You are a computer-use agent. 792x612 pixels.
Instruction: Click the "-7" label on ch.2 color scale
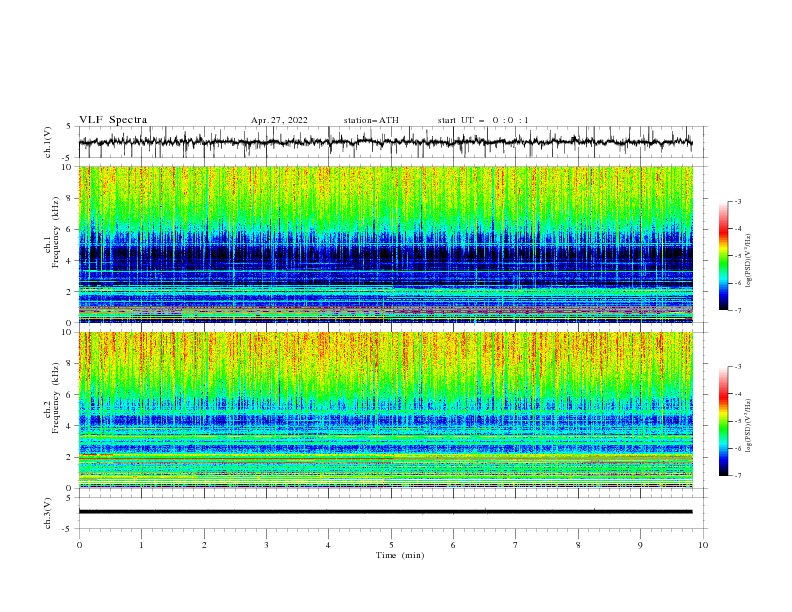point(737,475)
